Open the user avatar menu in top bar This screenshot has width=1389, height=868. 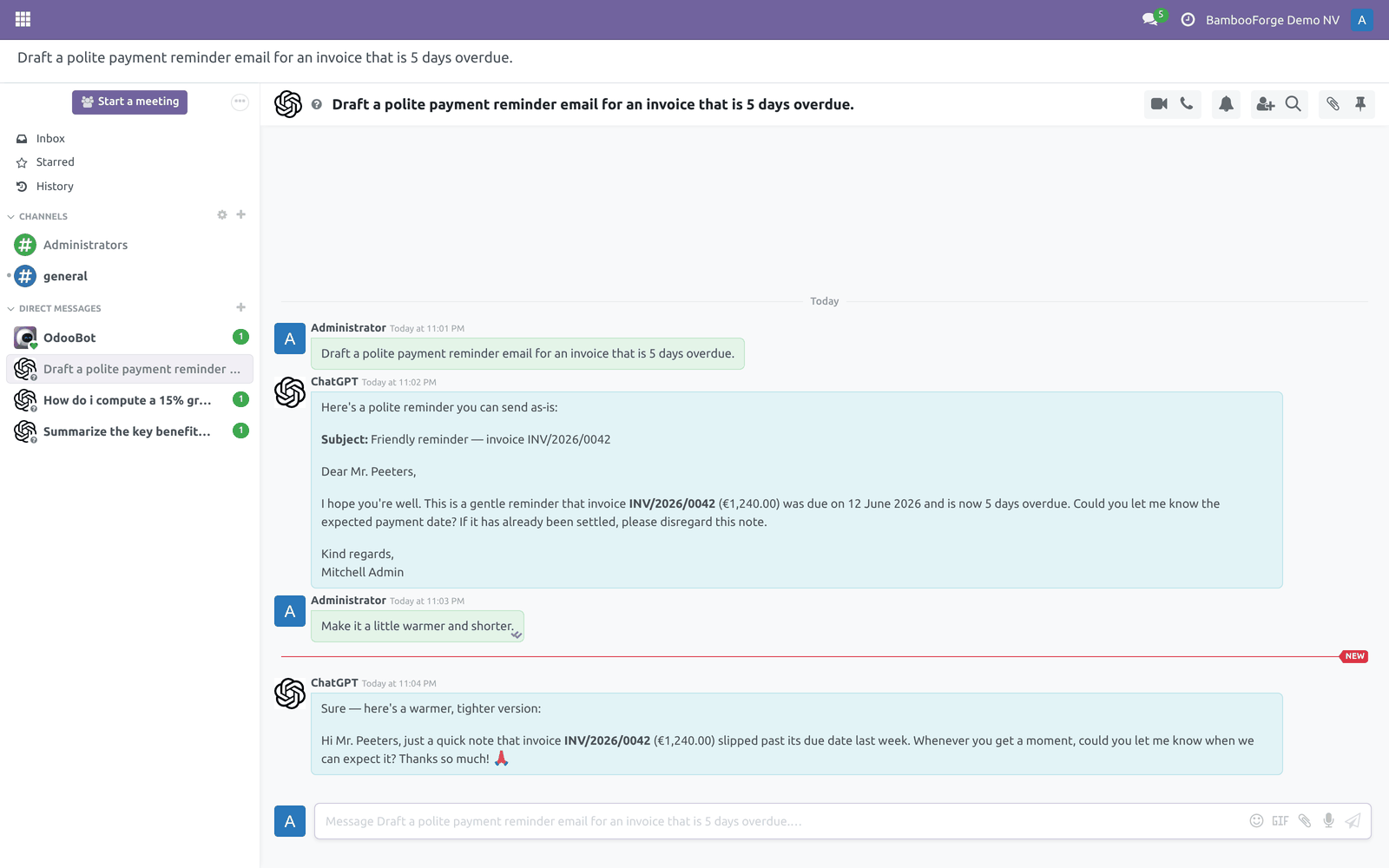click(x=1361, y=20)
